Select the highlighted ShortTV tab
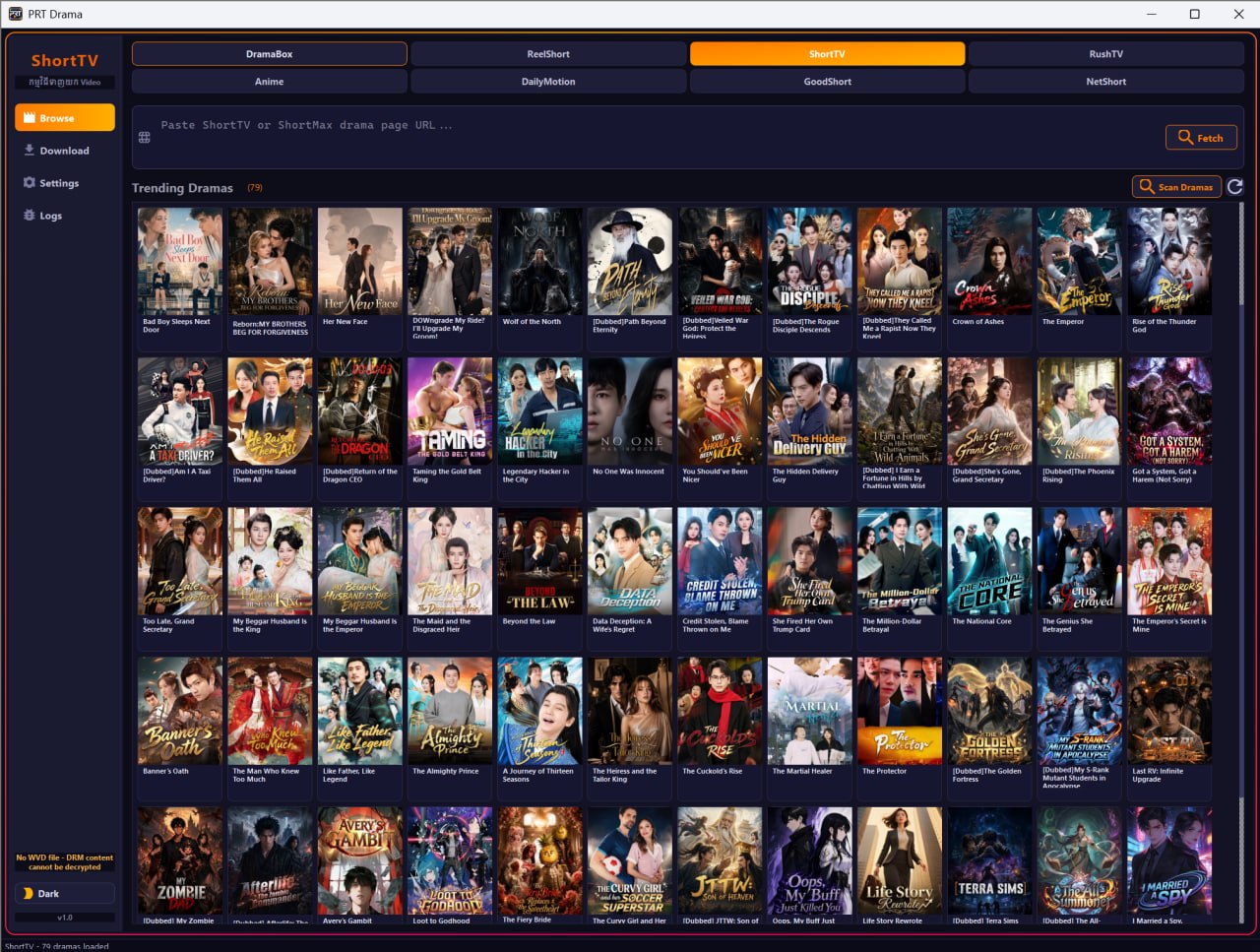 point(827,54)
